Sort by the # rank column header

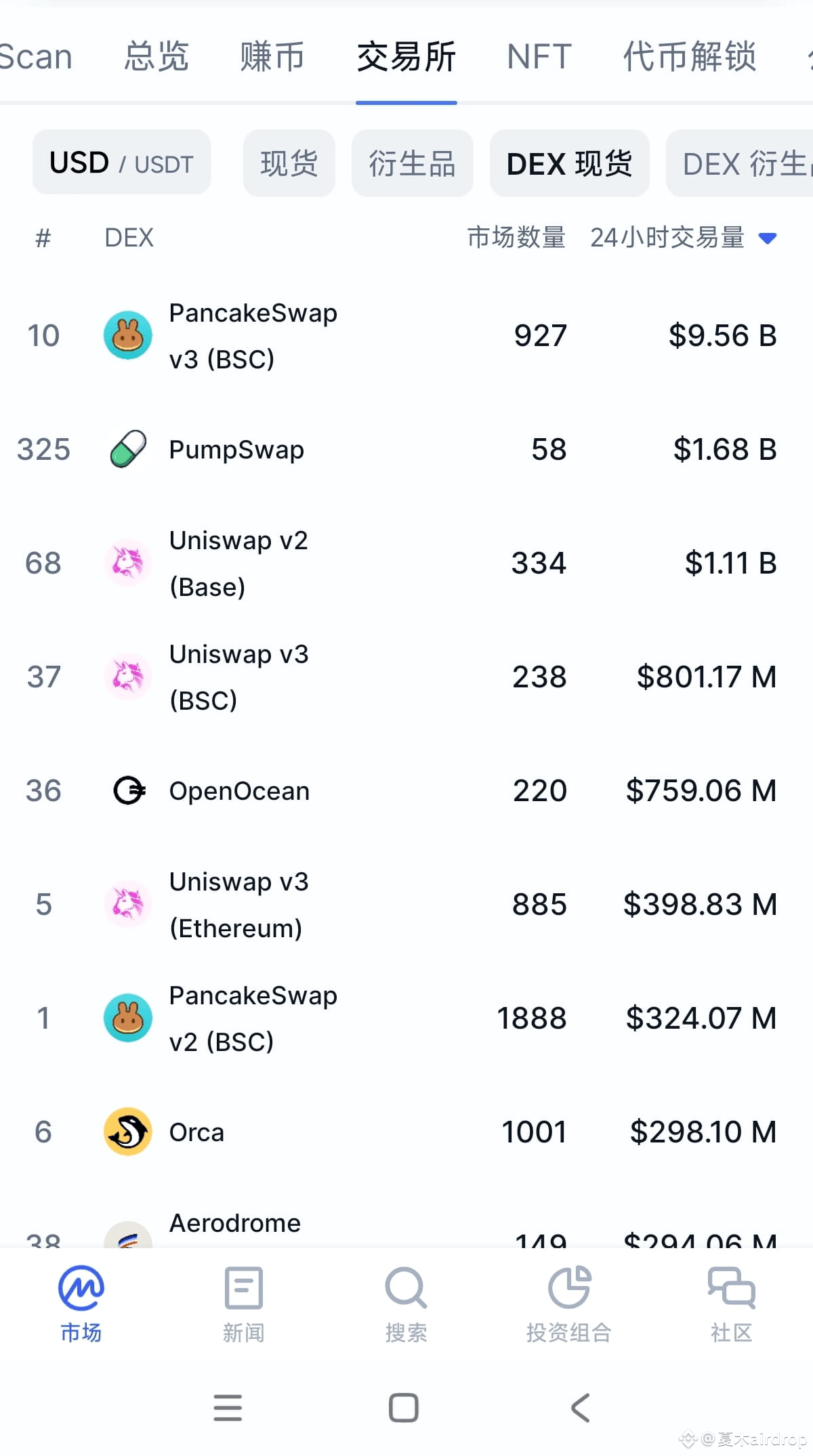pyautogui.click(x=43, y=238)
